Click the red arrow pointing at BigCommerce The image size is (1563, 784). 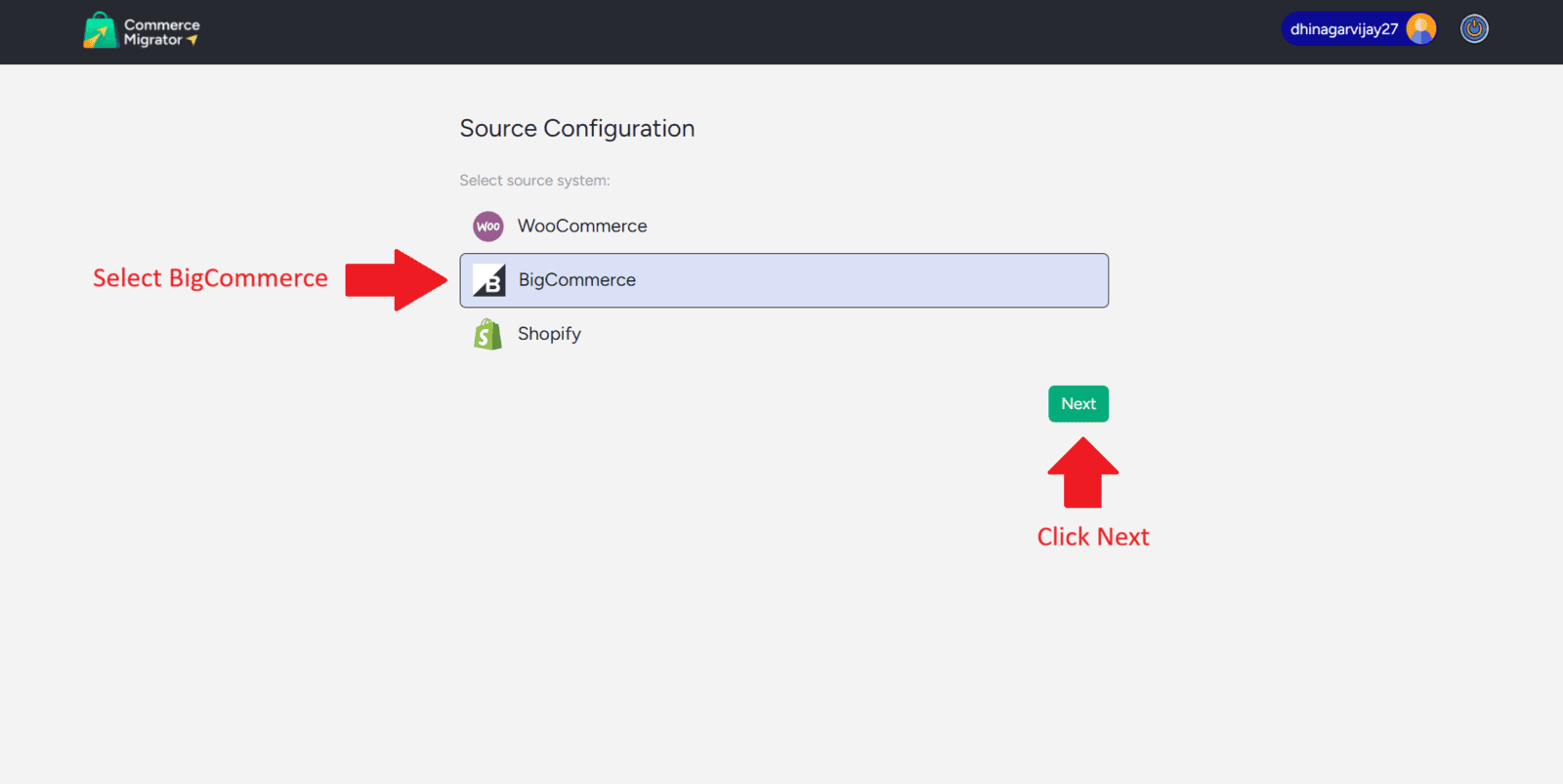(x=396, y=280)
